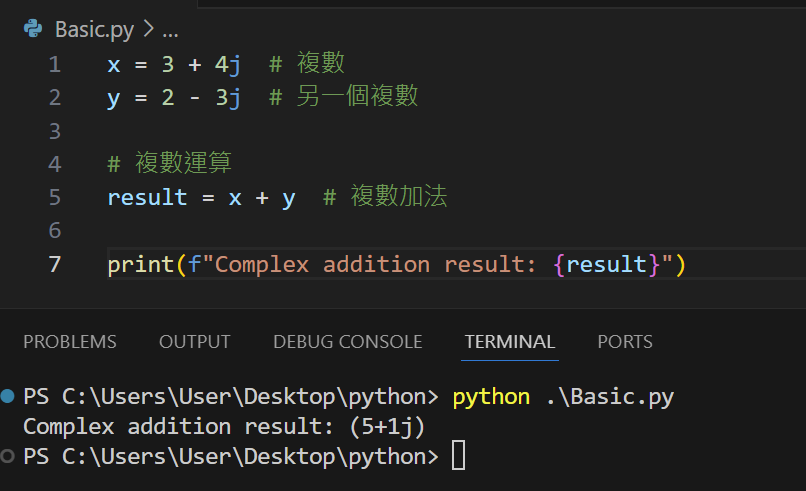
Task: Open Basic.py in the breadcrumb
Action: coord(95,30)
